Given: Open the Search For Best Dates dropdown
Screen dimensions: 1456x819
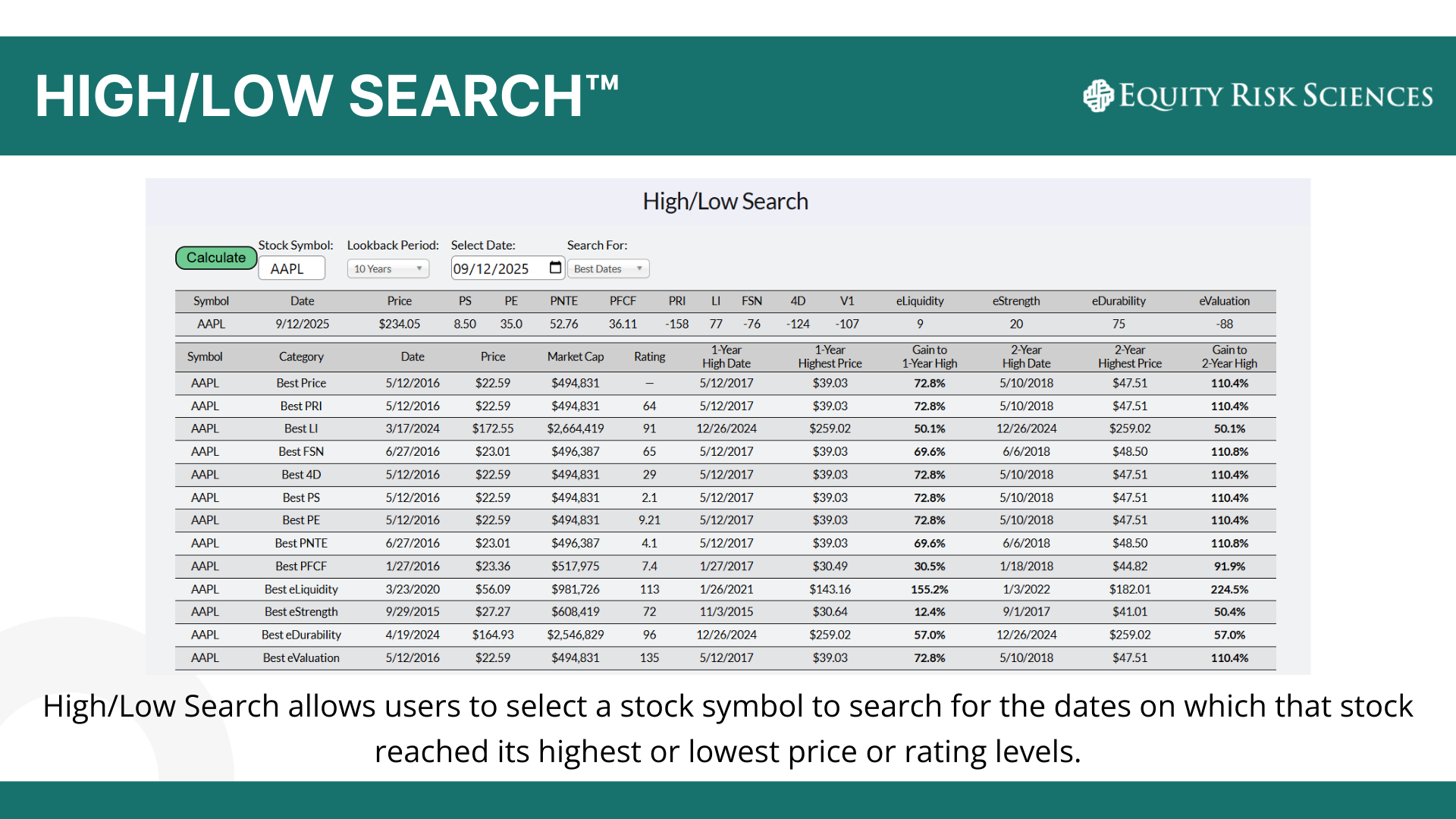Looking at the screenshot, I should click(x=608, y=268).
